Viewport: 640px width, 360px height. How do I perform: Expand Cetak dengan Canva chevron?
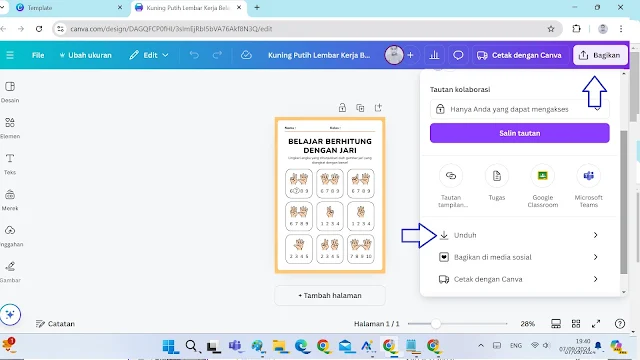596,279
